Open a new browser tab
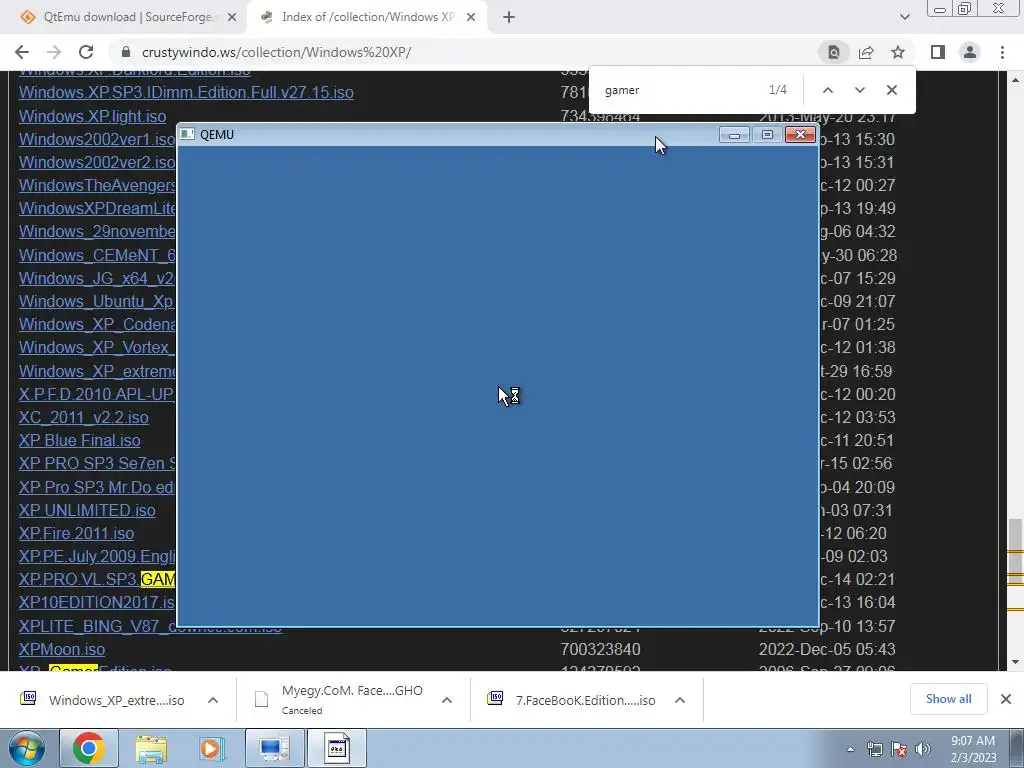The width and height of the screenshot is (1024, 768). 509,17
